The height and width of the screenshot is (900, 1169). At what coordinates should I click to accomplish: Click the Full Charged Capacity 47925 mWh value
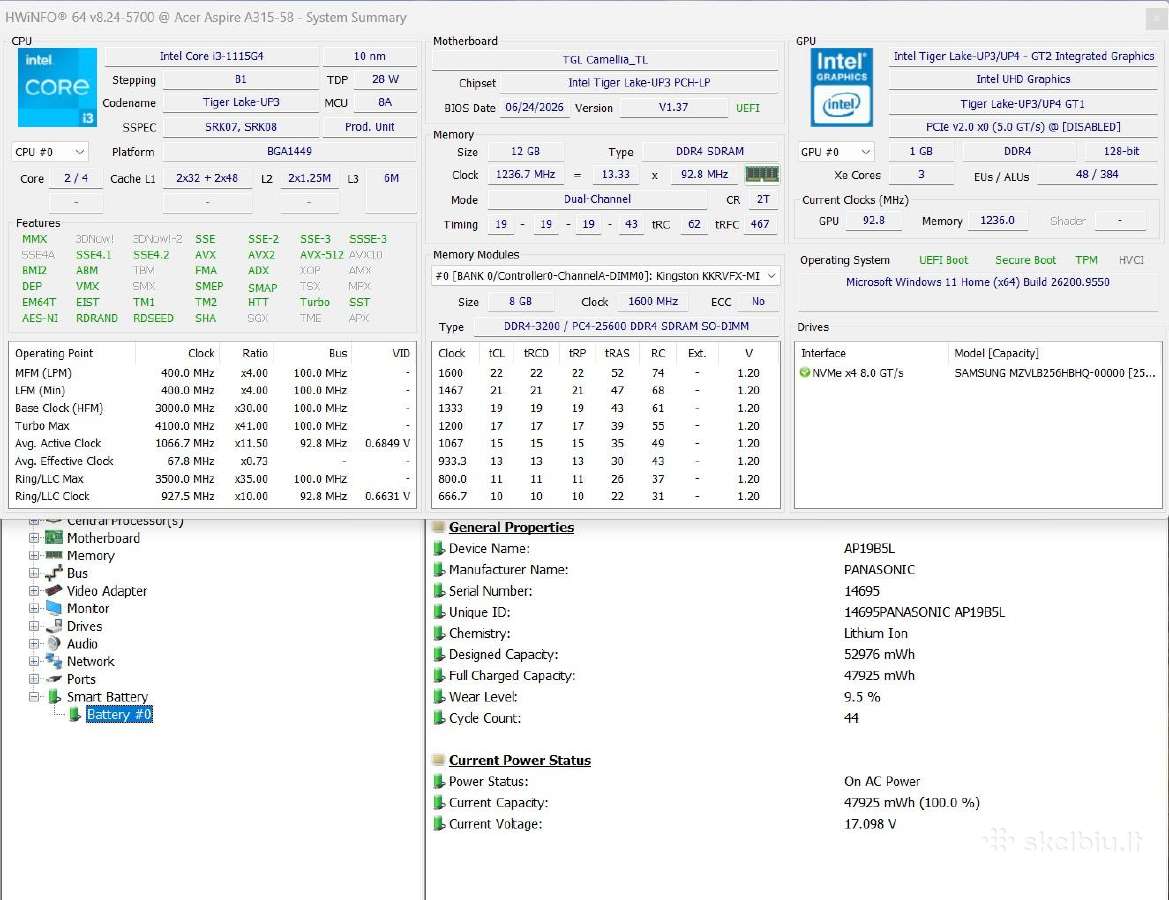879,676
